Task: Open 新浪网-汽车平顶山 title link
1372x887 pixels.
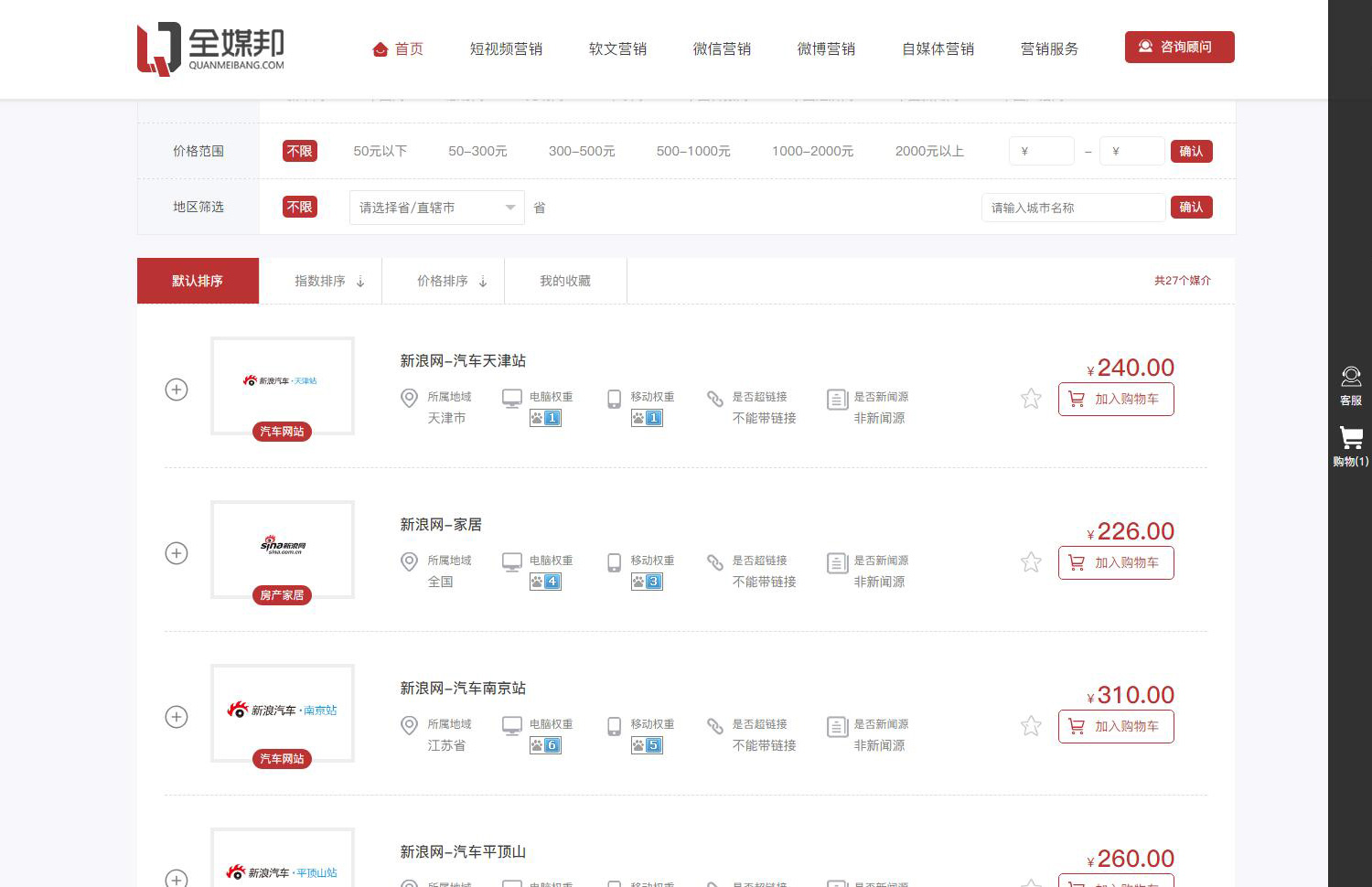Action: pos(463,852)
